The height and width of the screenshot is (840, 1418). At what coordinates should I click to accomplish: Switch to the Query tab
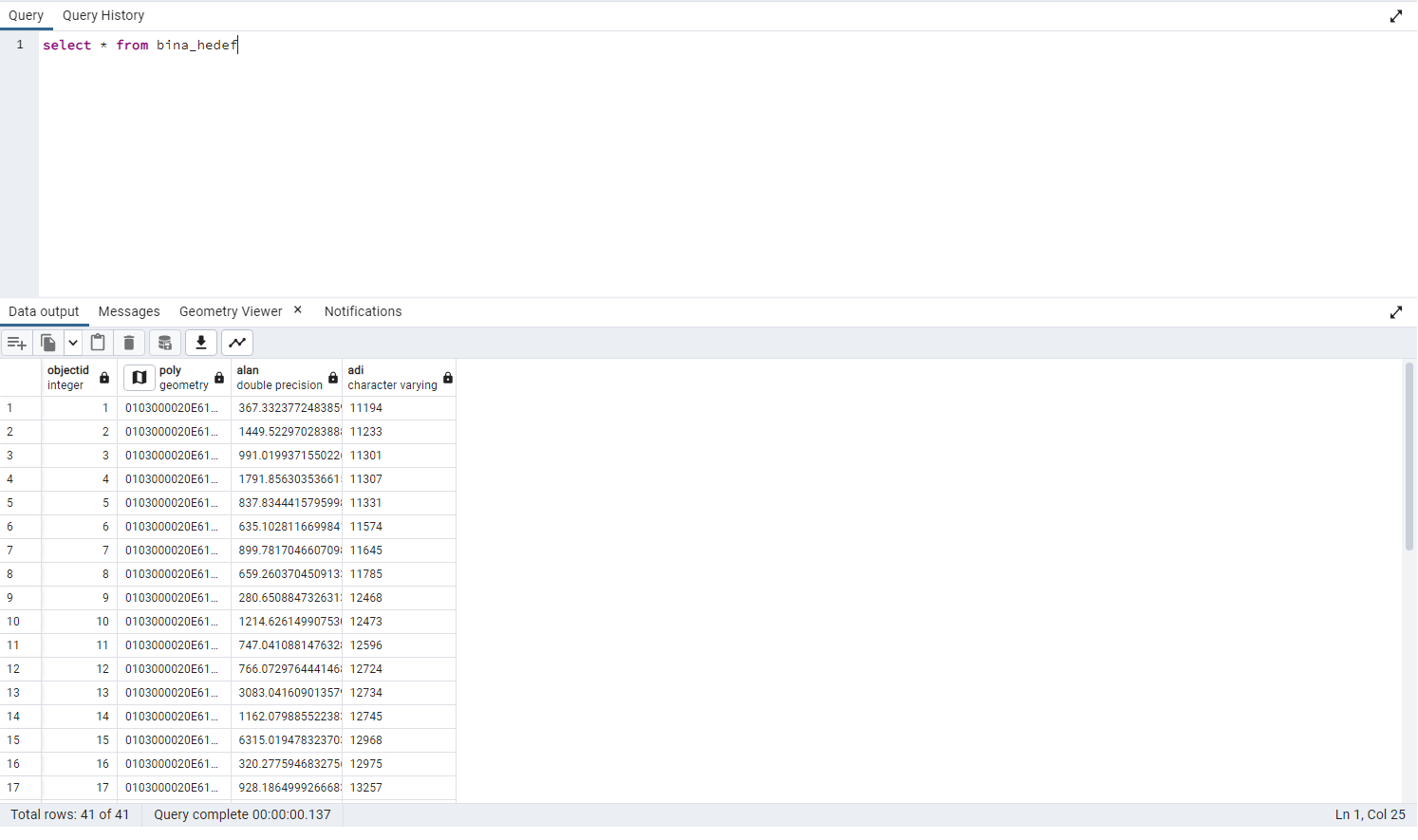[x=26, y=15]
